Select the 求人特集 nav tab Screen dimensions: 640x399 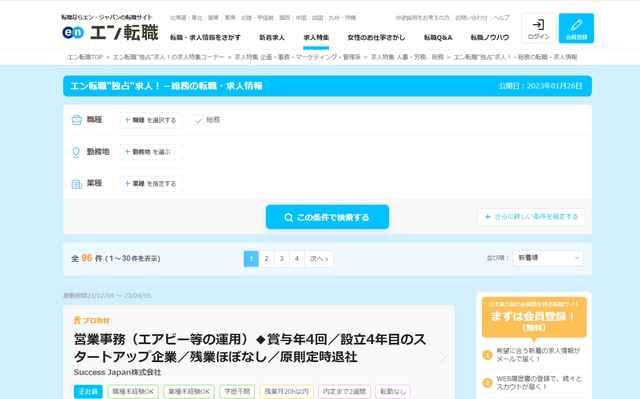[x=316, y=38]
